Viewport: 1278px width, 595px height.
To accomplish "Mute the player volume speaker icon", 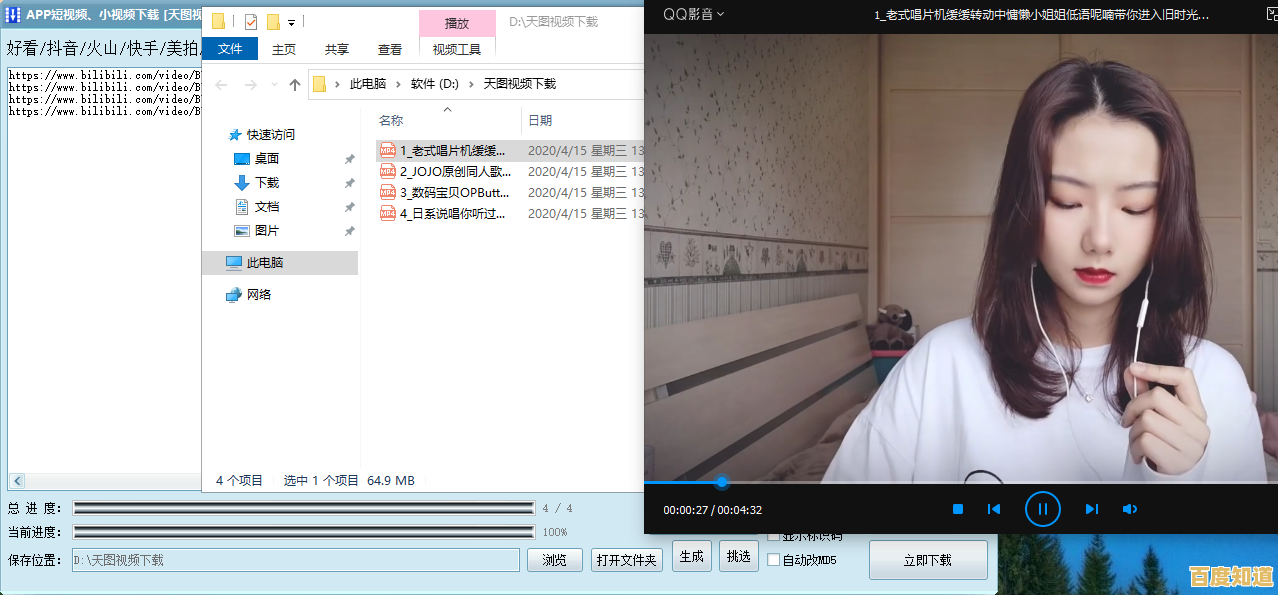I will click(1130, 509).
